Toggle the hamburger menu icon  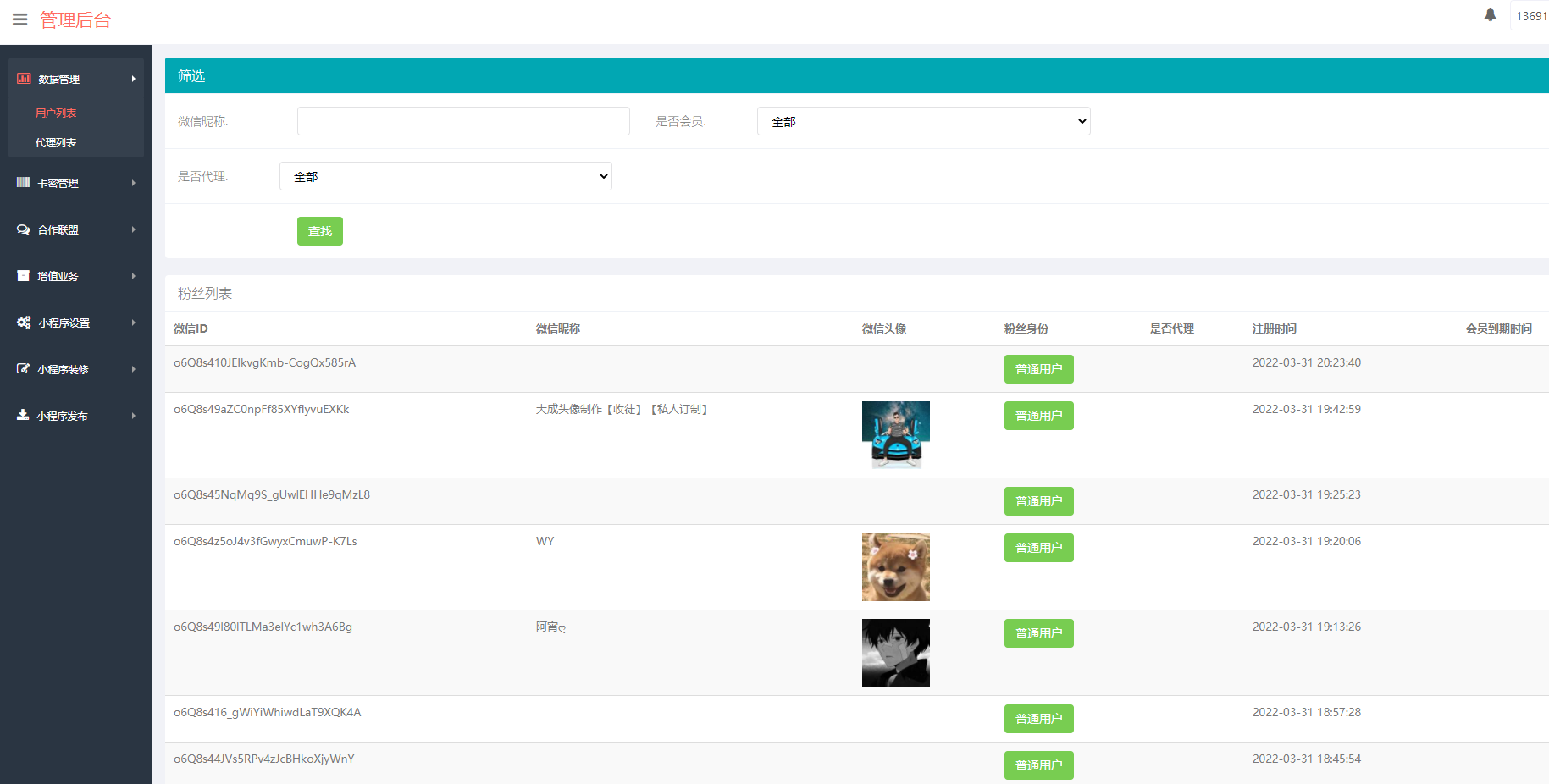pyautogui.click(x=20, y=19)
